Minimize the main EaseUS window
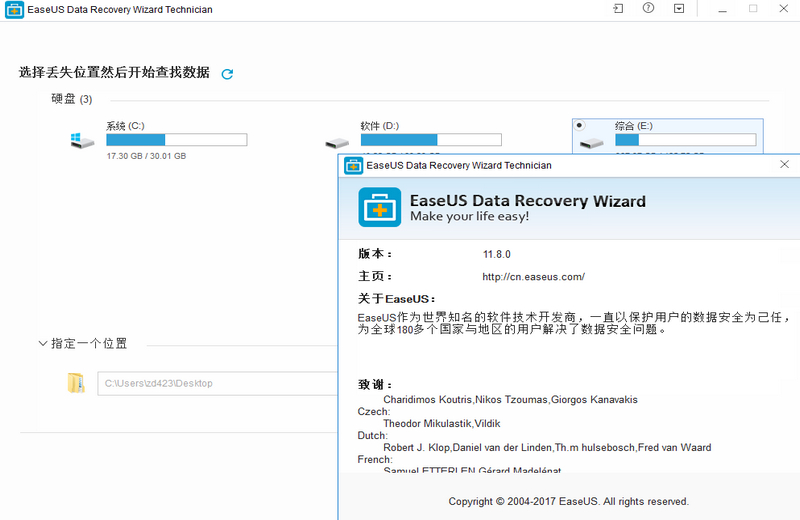Screen dimensions: 800x520 [722, 9]
